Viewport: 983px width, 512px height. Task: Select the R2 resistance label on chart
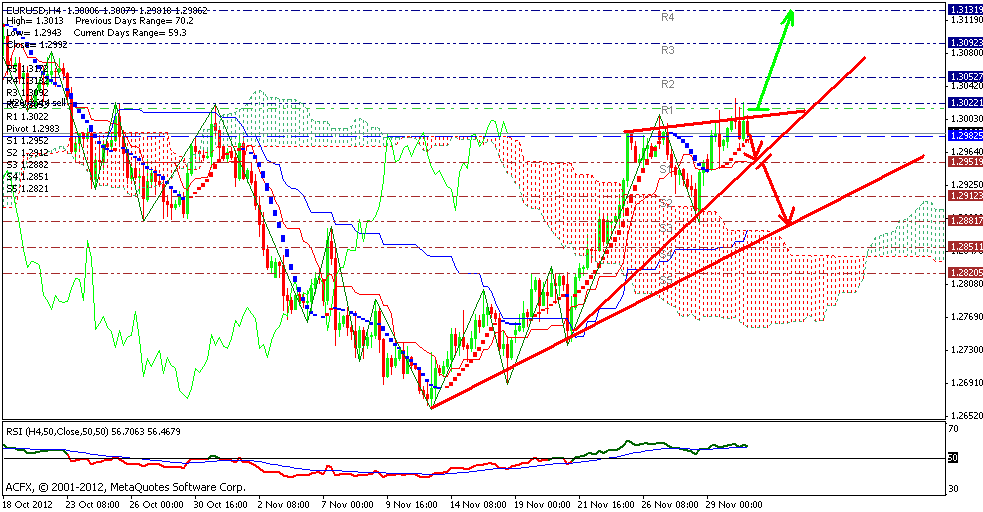[667, 84]
